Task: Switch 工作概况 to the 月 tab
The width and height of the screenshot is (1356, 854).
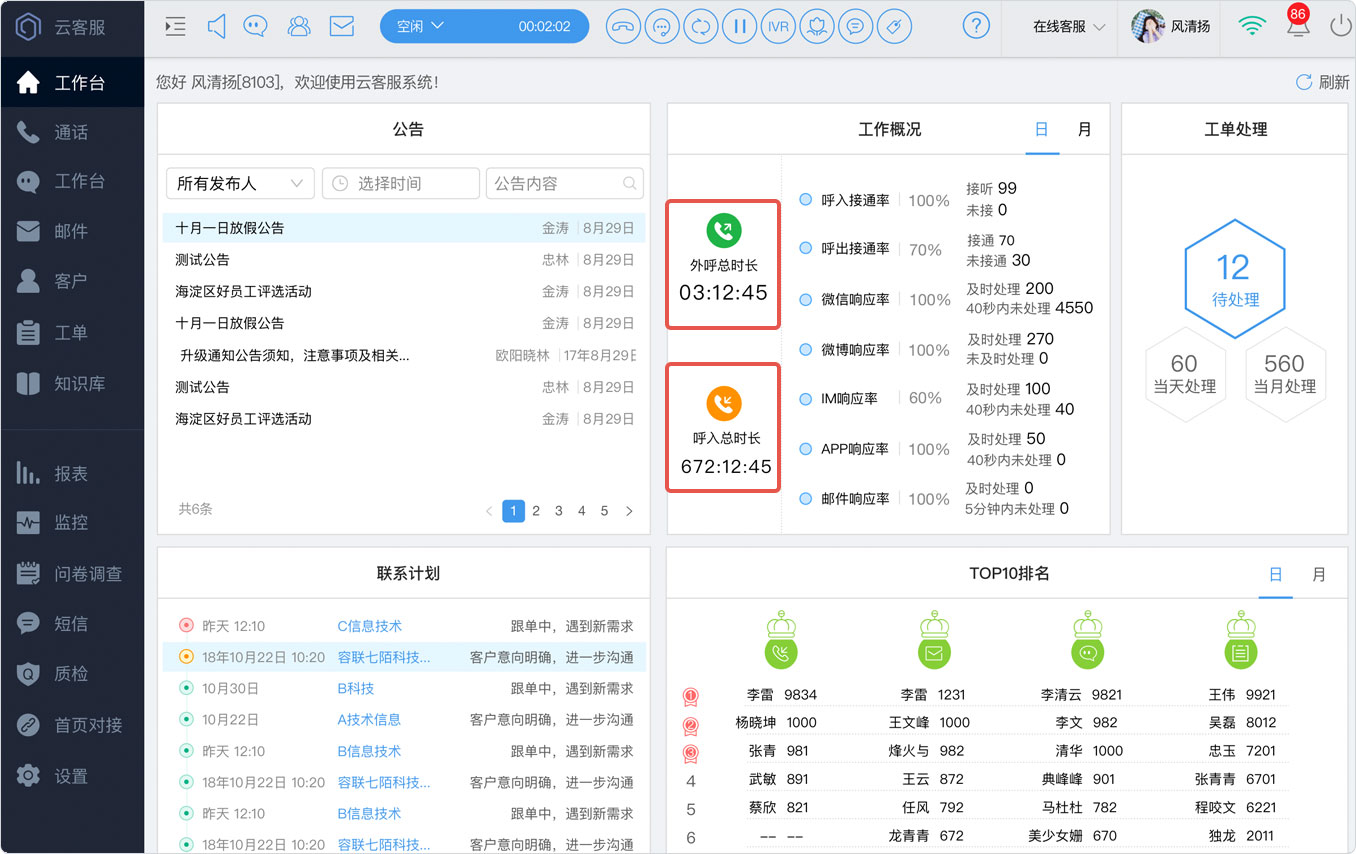Action: pyautogui.click(x=1084, y=130)
